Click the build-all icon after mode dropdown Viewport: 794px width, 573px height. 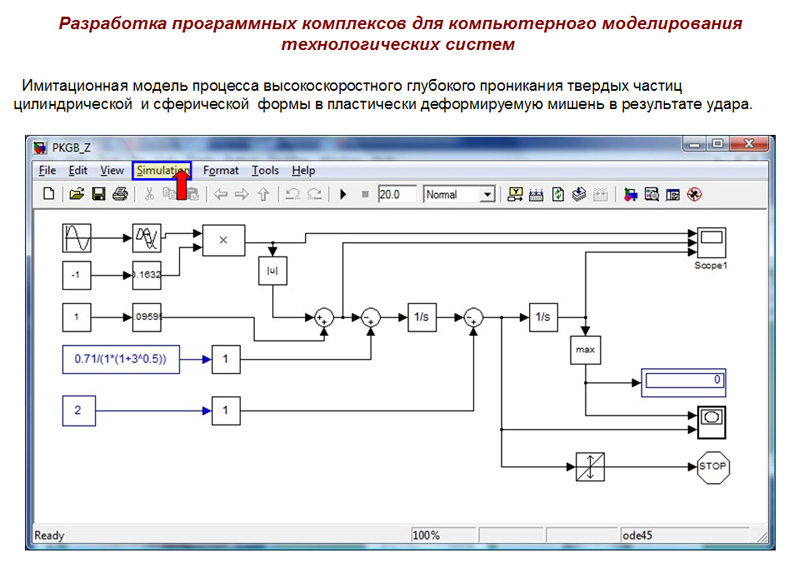(536, 194)
